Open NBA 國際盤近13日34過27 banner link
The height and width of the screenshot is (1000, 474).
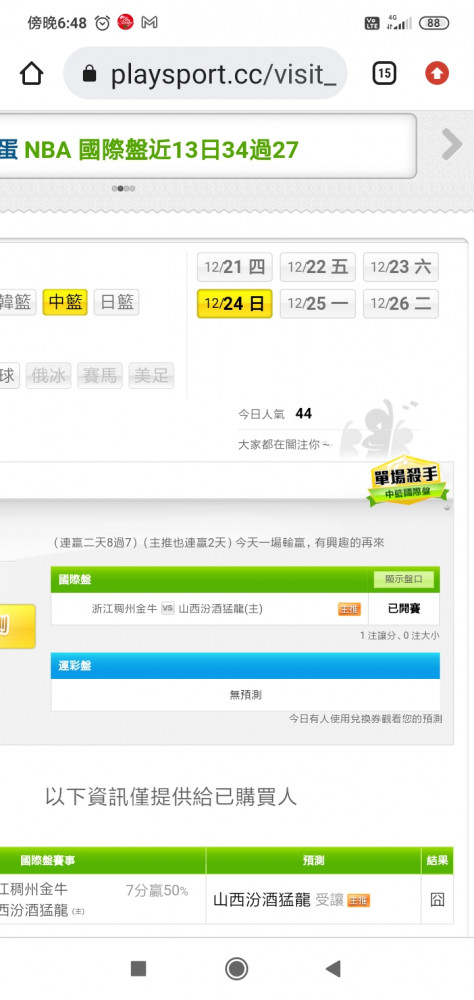pos(162,150)
